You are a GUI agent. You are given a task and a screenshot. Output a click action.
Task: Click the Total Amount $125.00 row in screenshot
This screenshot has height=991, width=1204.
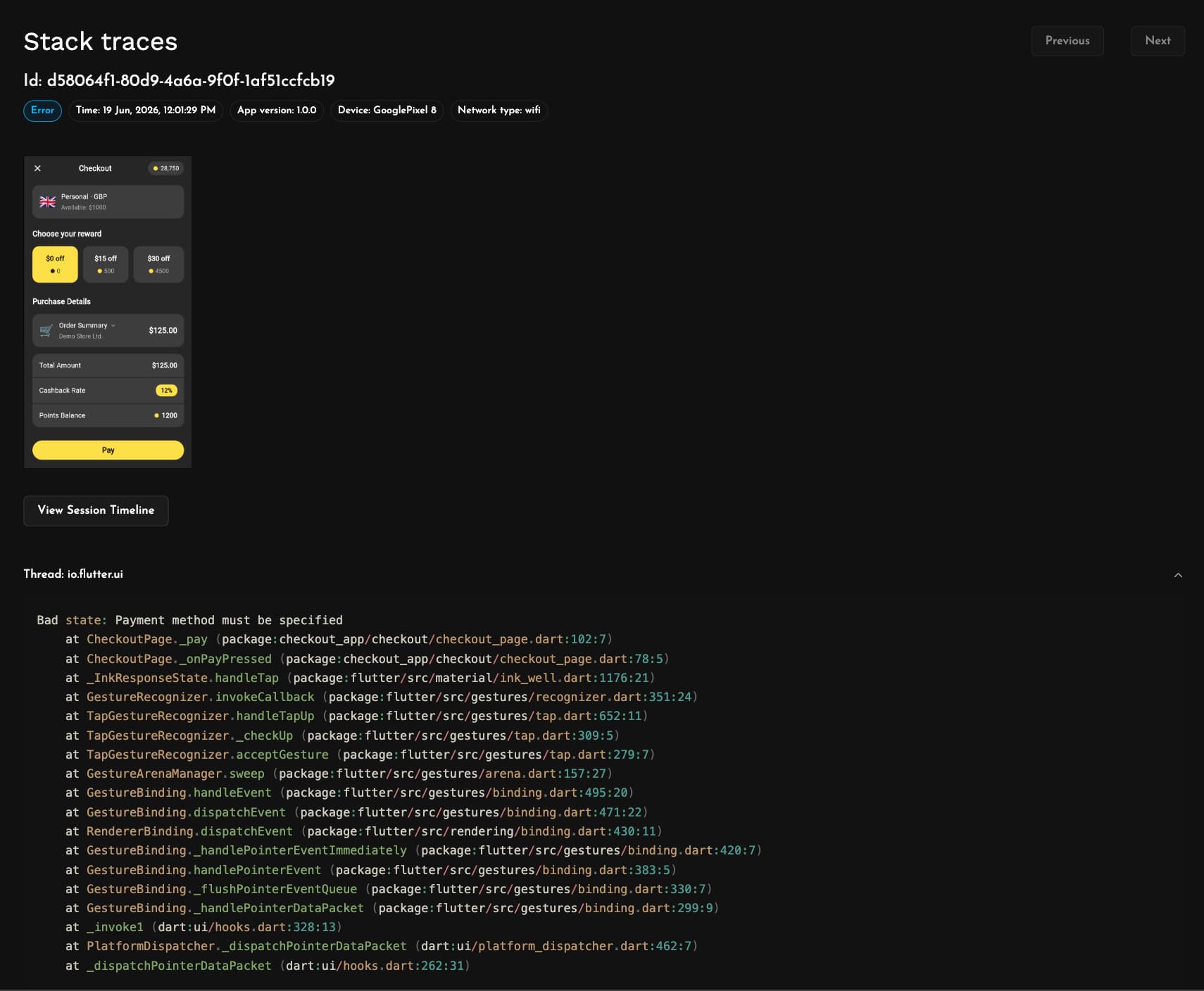coord(108,365)
